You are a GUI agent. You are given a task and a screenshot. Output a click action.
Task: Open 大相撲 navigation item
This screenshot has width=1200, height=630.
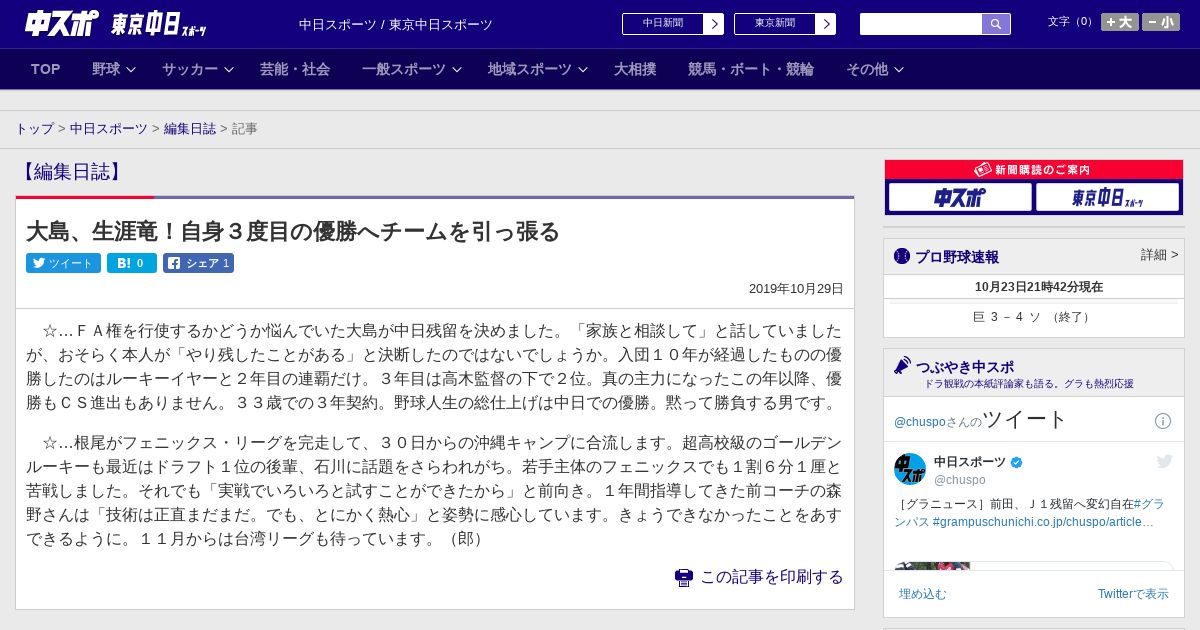[x=635, y=69]
